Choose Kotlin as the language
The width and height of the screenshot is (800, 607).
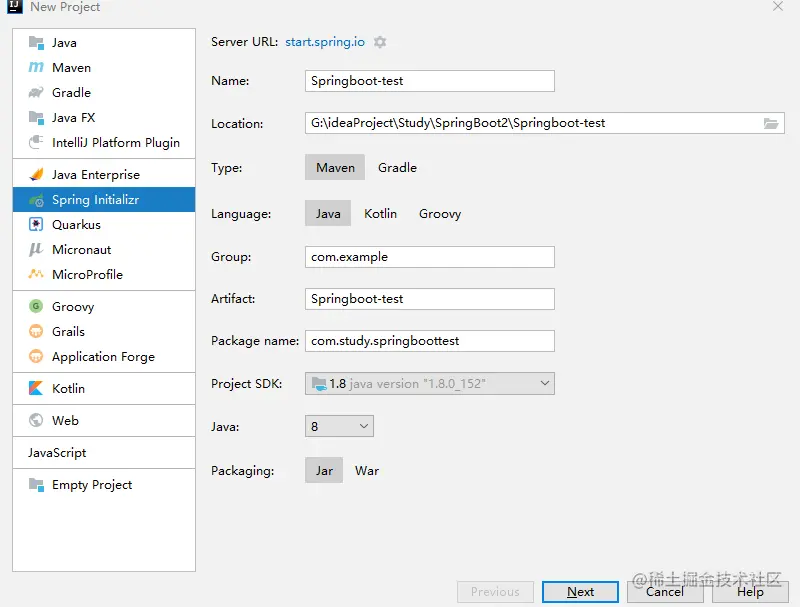381,213
